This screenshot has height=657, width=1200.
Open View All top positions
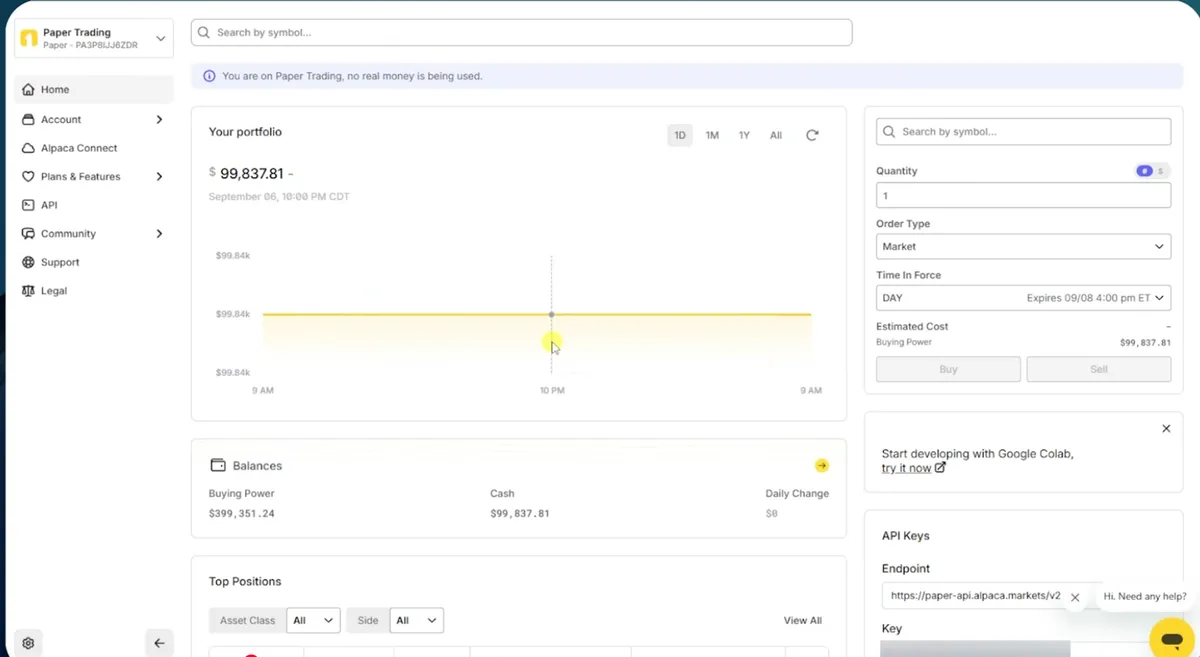[x=803, y=621]
